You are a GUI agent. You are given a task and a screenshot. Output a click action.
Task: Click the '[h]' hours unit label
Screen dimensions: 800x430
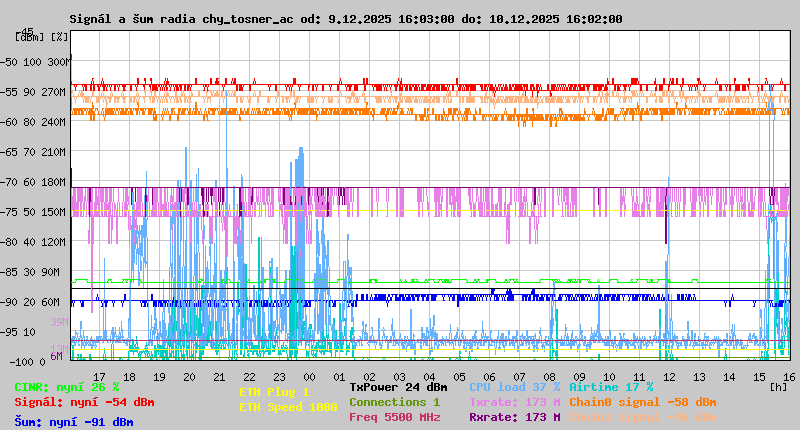pos(778,387)
